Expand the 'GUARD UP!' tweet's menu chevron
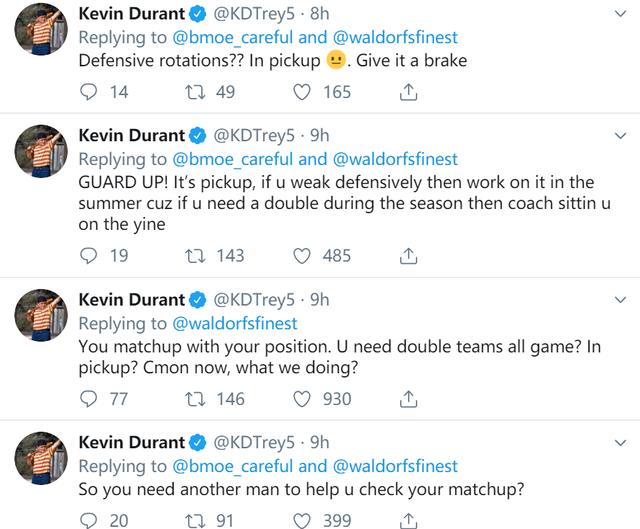640x529 pixels. click(620, 136)
